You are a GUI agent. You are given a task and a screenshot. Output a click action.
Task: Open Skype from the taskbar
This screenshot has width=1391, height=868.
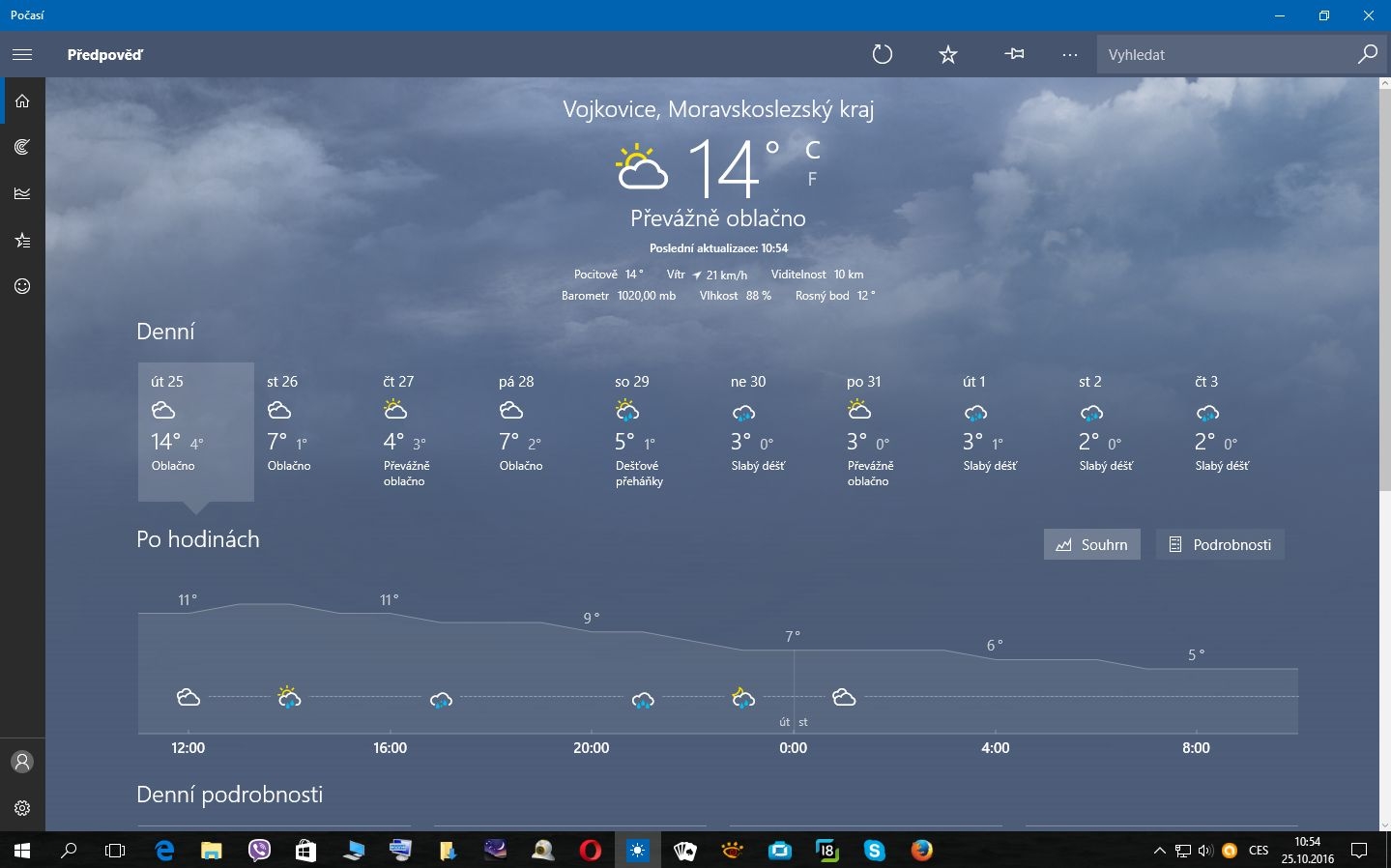(x=875, y=851)
